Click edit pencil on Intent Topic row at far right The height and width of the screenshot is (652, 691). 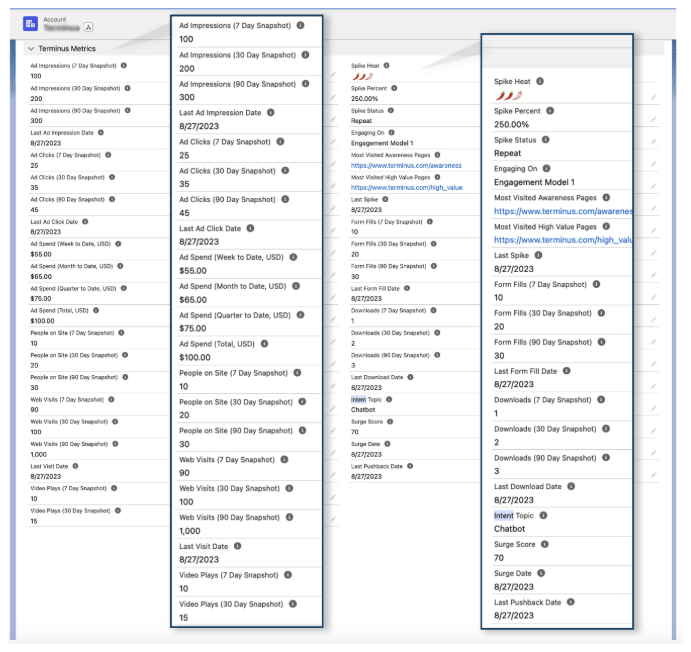pyautogui.click(x=654, y=408)
